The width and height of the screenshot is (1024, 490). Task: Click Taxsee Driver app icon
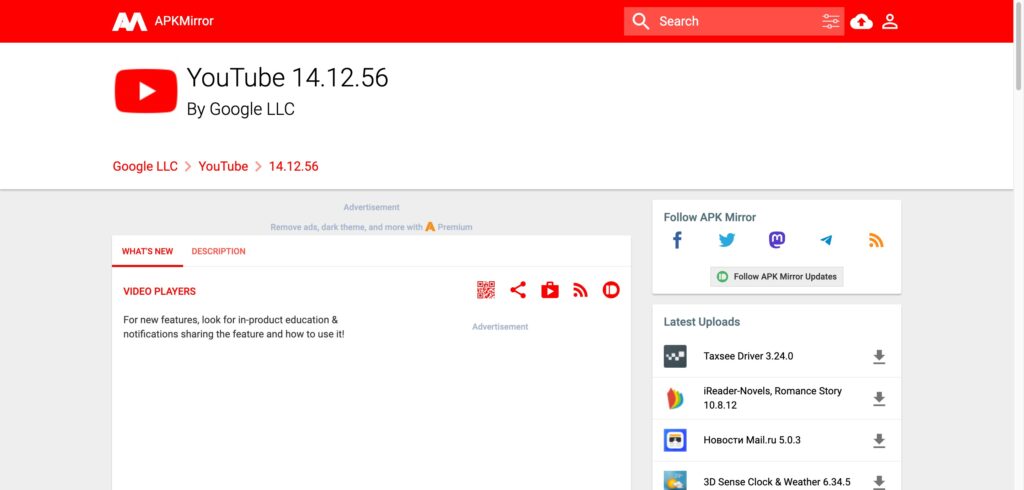point(675,356)
